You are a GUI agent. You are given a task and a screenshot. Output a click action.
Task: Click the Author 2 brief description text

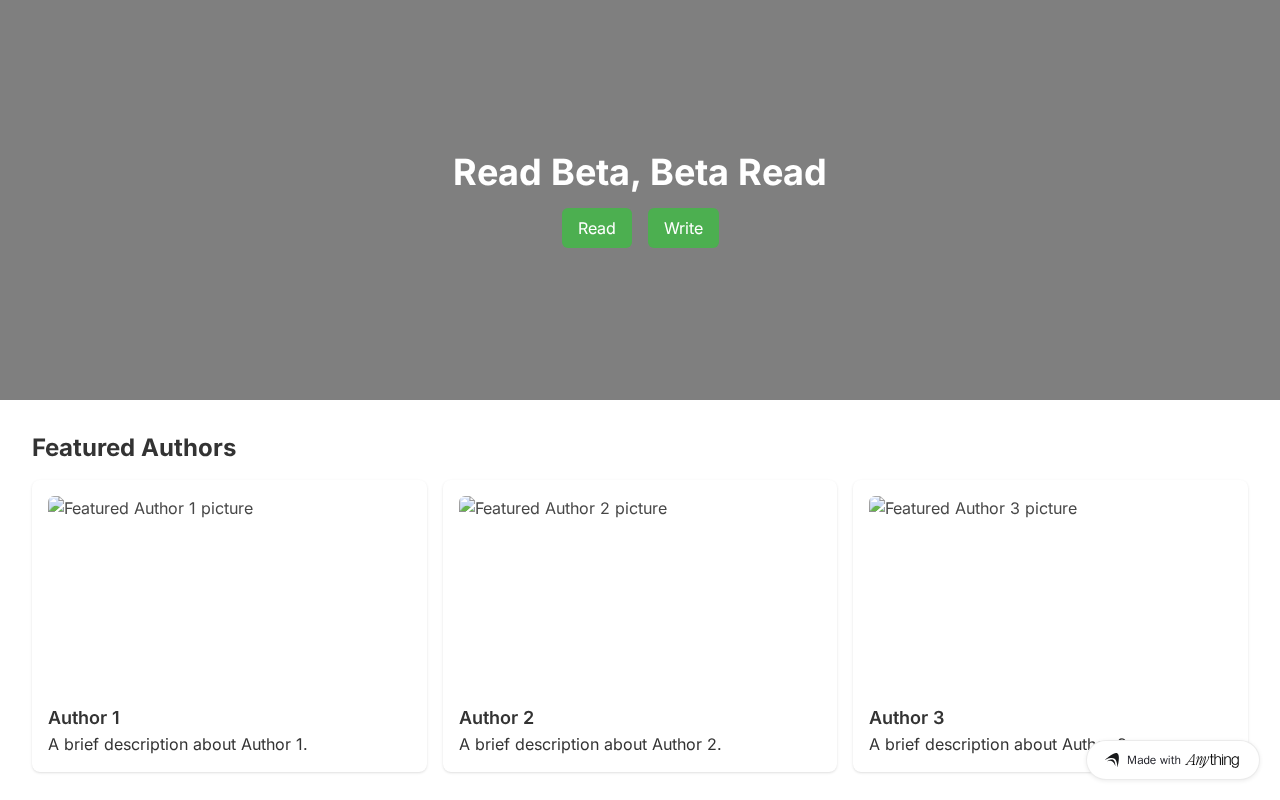(x=590, y=744)
